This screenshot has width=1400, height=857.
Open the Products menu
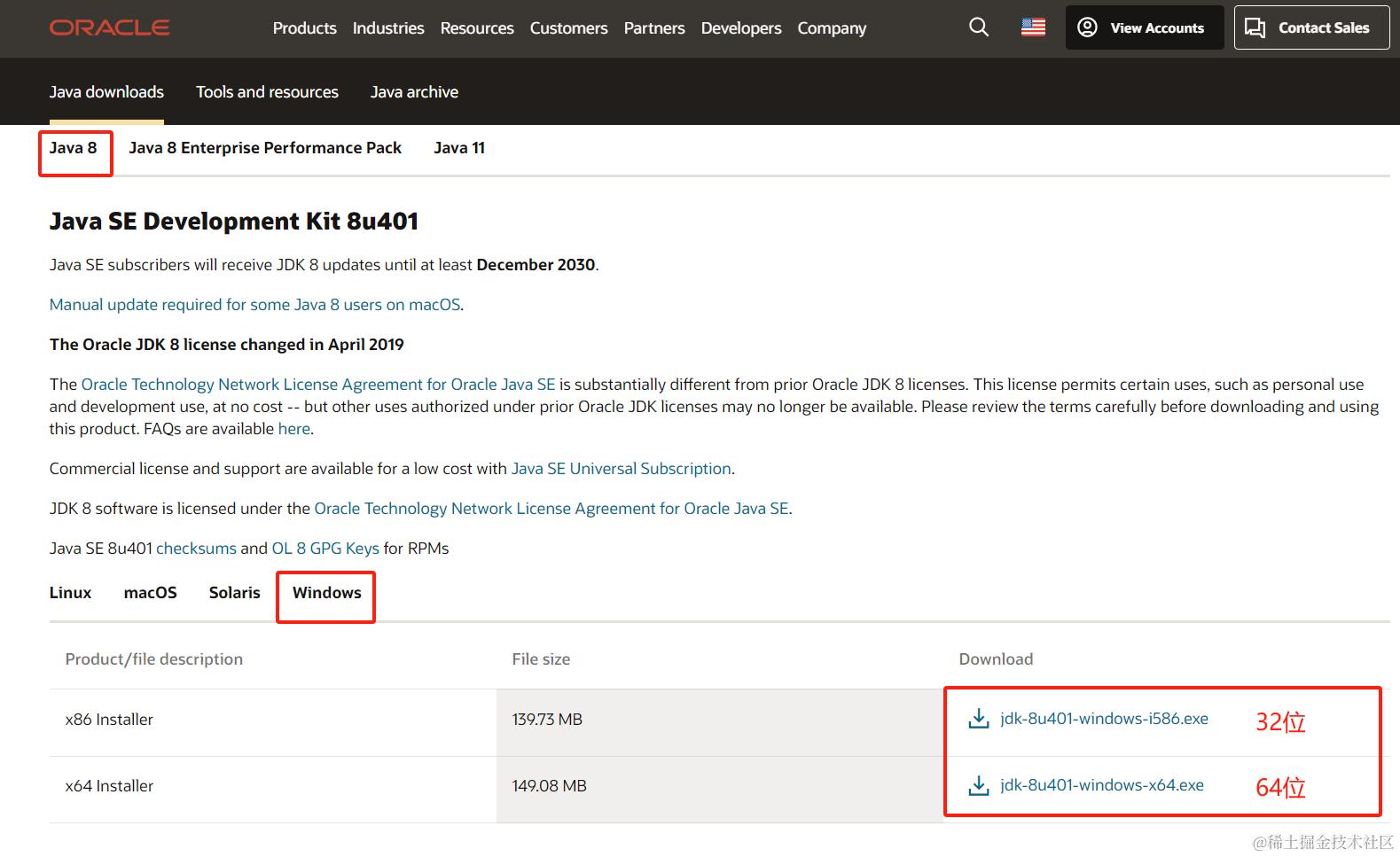coord(304,28)
